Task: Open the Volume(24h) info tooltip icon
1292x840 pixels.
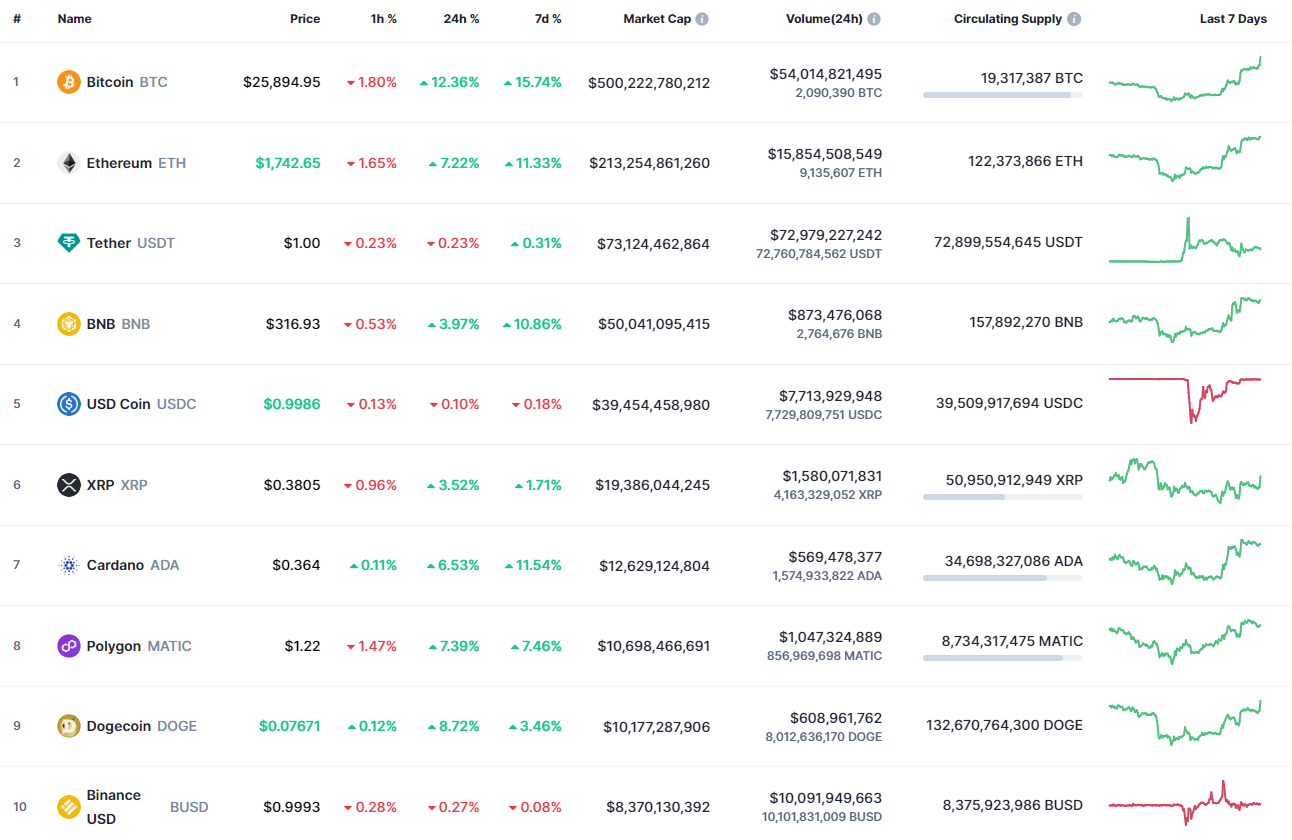Action: pyautogui.click(x=875, y=18)
